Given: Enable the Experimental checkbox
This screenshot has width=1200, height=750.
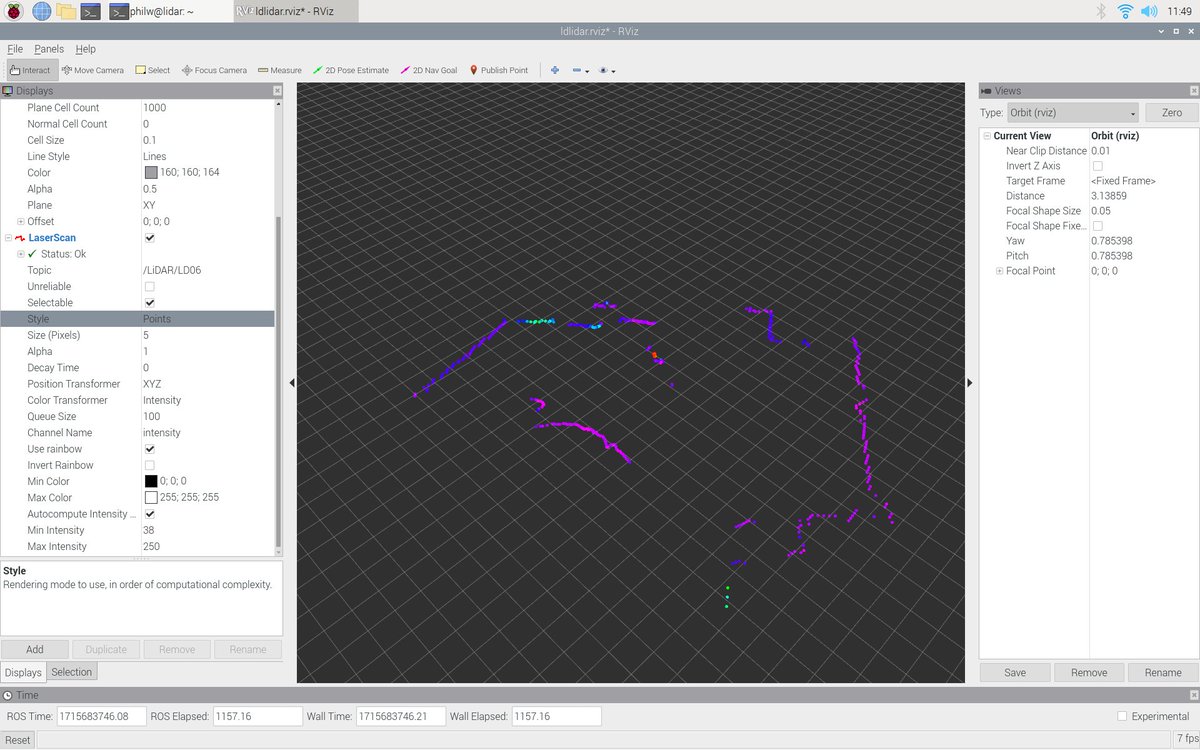Looking at the screenshot, I should [x=1122, y=716].
